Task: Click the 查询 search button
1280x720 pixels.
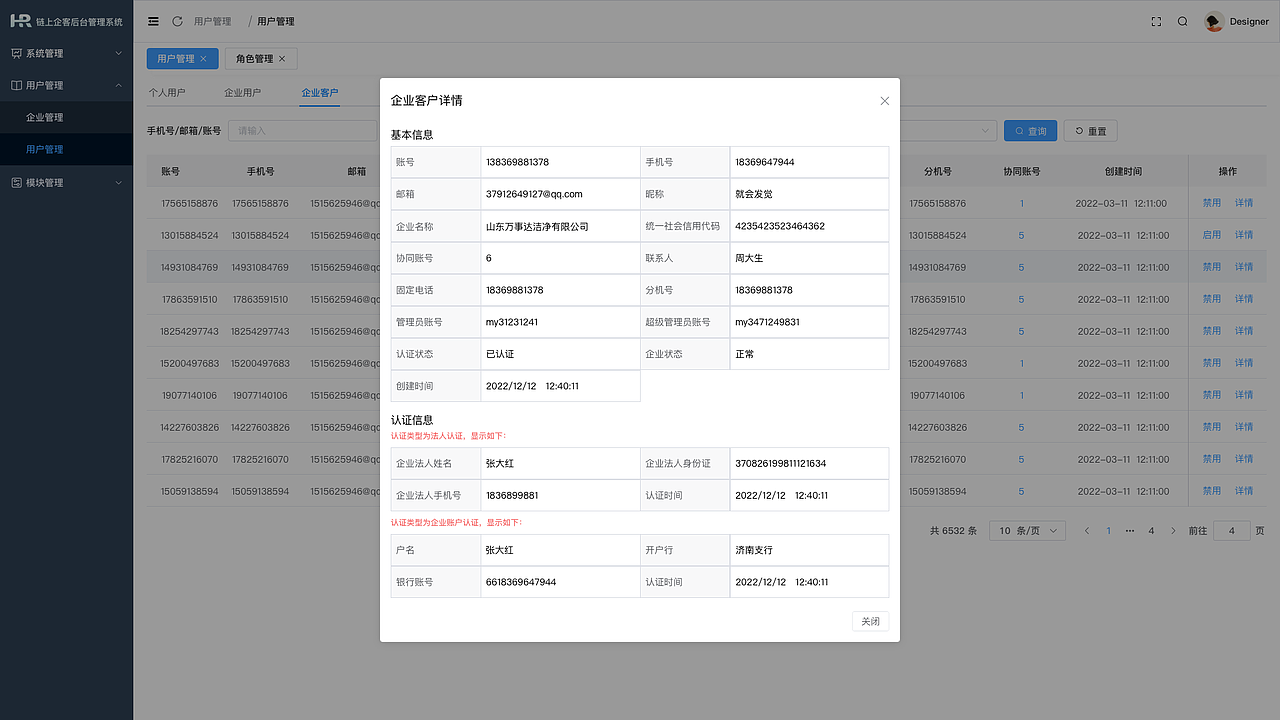Action: pyautogui.click(x=1030, y=130)
